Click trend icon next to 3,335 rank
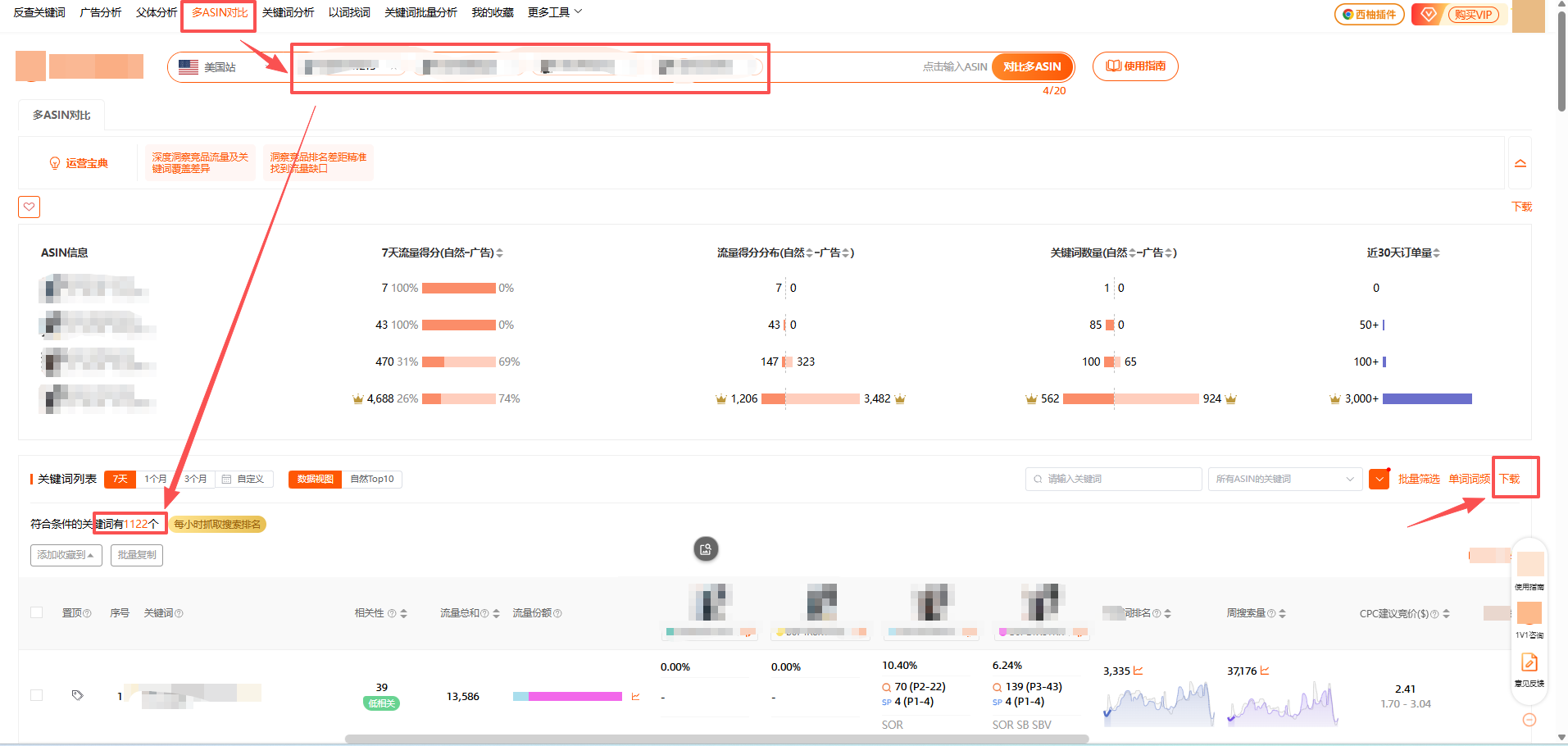This screenshot has height=746, width=1568. tap(1139, 671)
